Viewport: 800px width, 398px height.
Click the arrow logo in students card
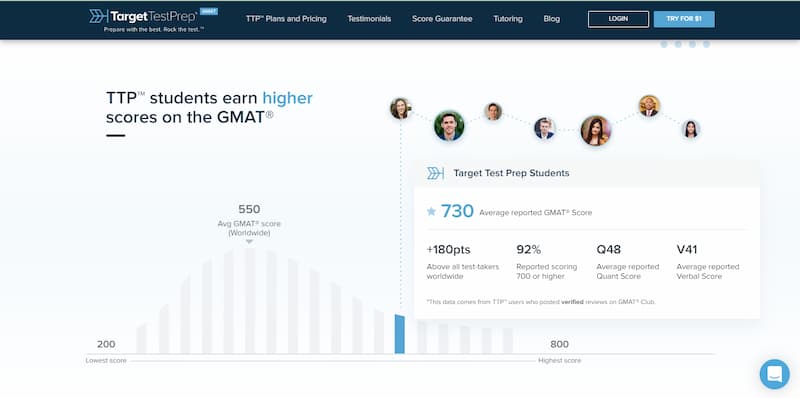(x=435, y=173)
